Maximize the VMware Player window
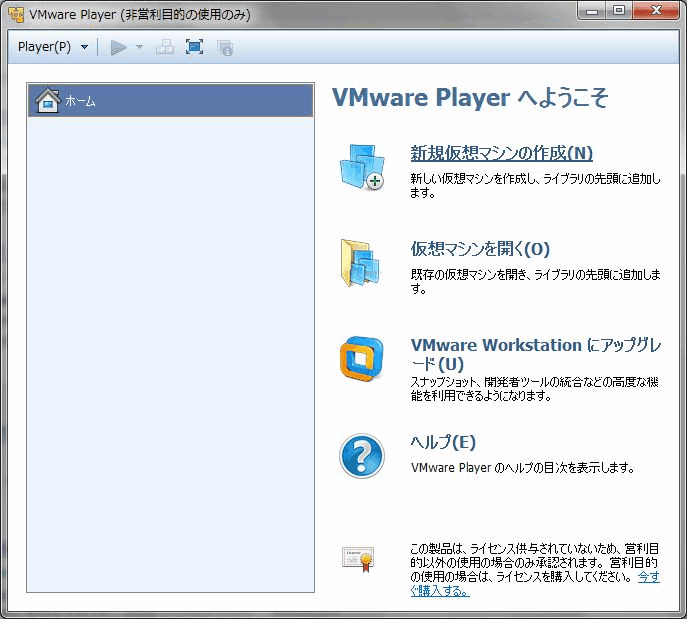 pos(619,11)
